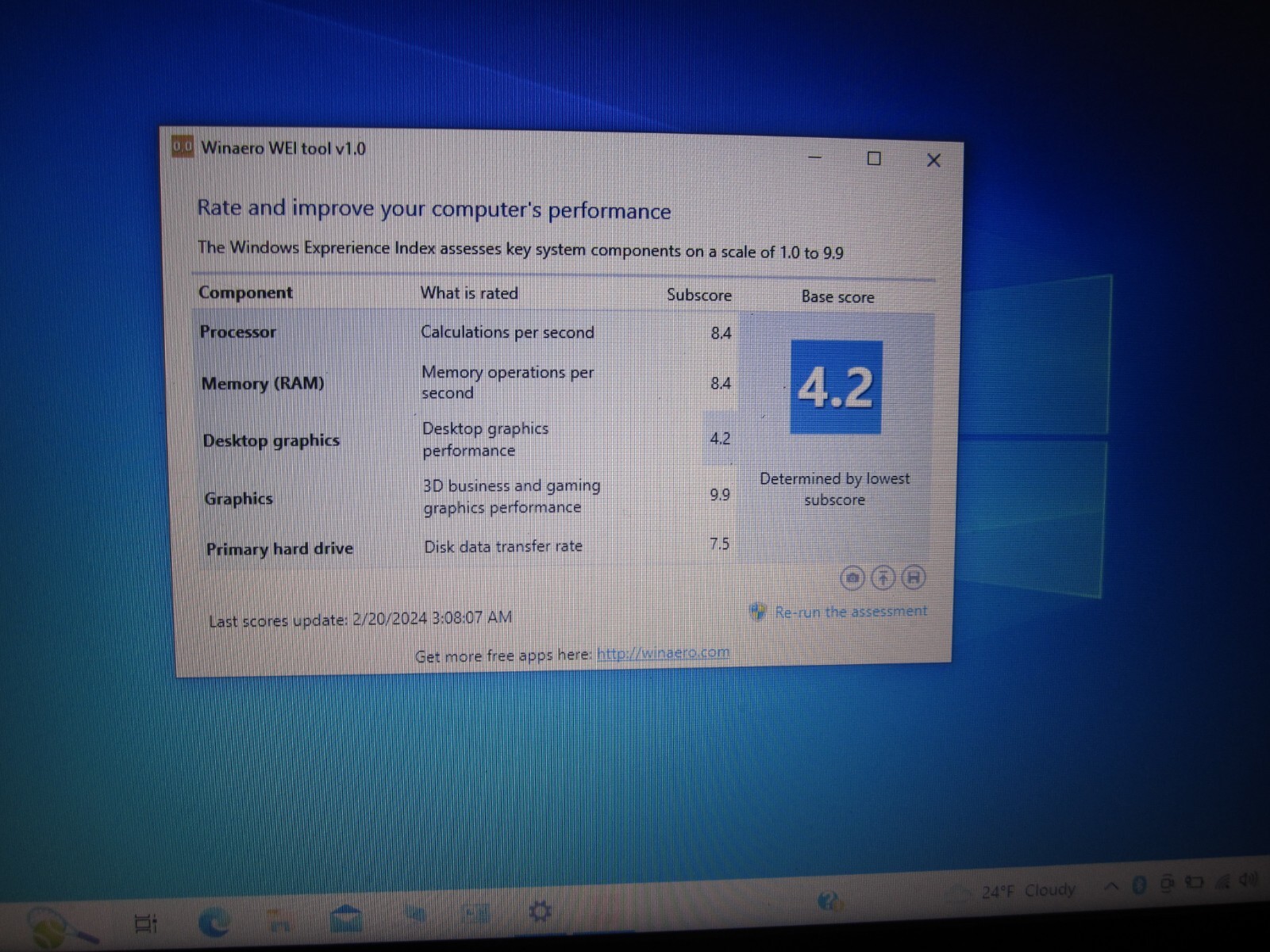This screenshot has height=952, width=1270.
Task: Select the Memory (RAM) row
Action: (466, 383)
